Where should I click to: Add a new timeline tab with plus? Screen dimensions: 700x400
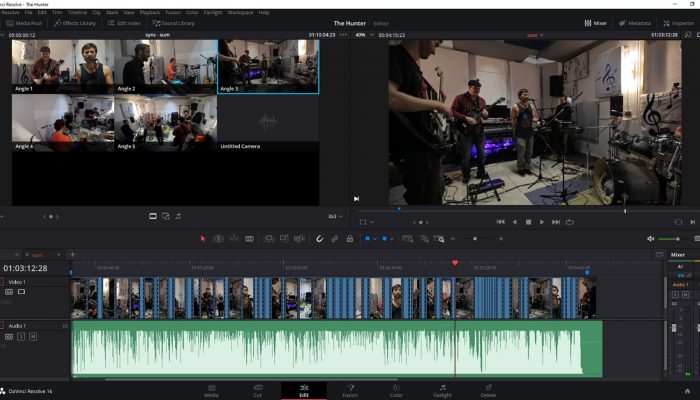tap(72, 255)
